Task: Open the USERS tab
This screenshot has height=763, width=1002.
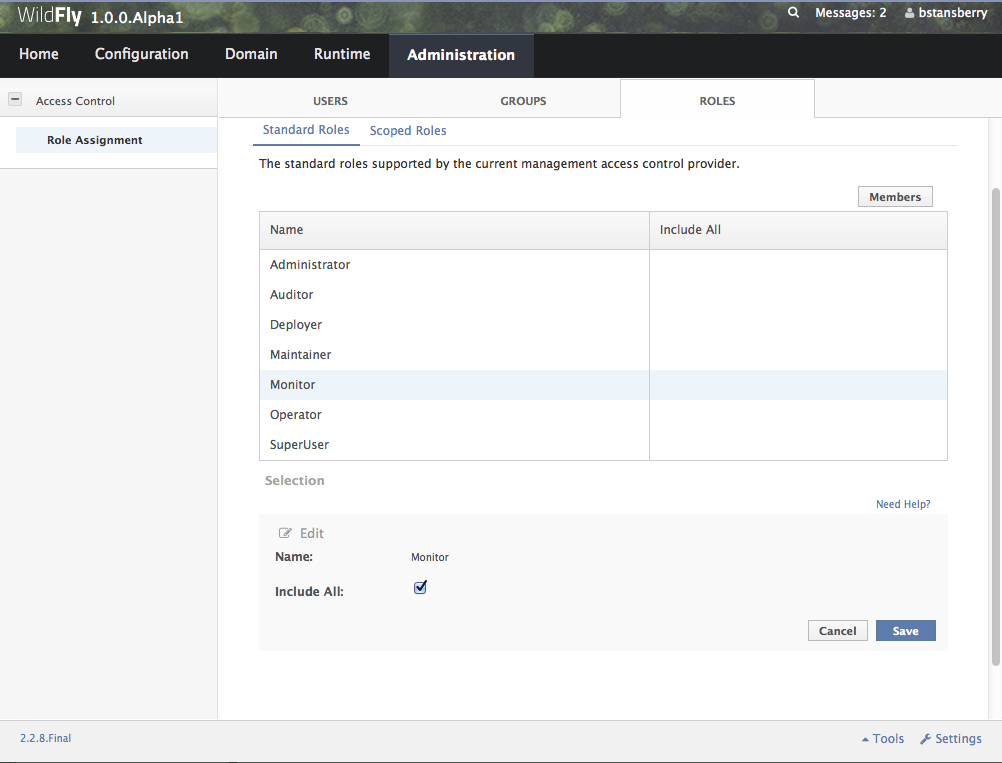Action: (x=330, y=100)
